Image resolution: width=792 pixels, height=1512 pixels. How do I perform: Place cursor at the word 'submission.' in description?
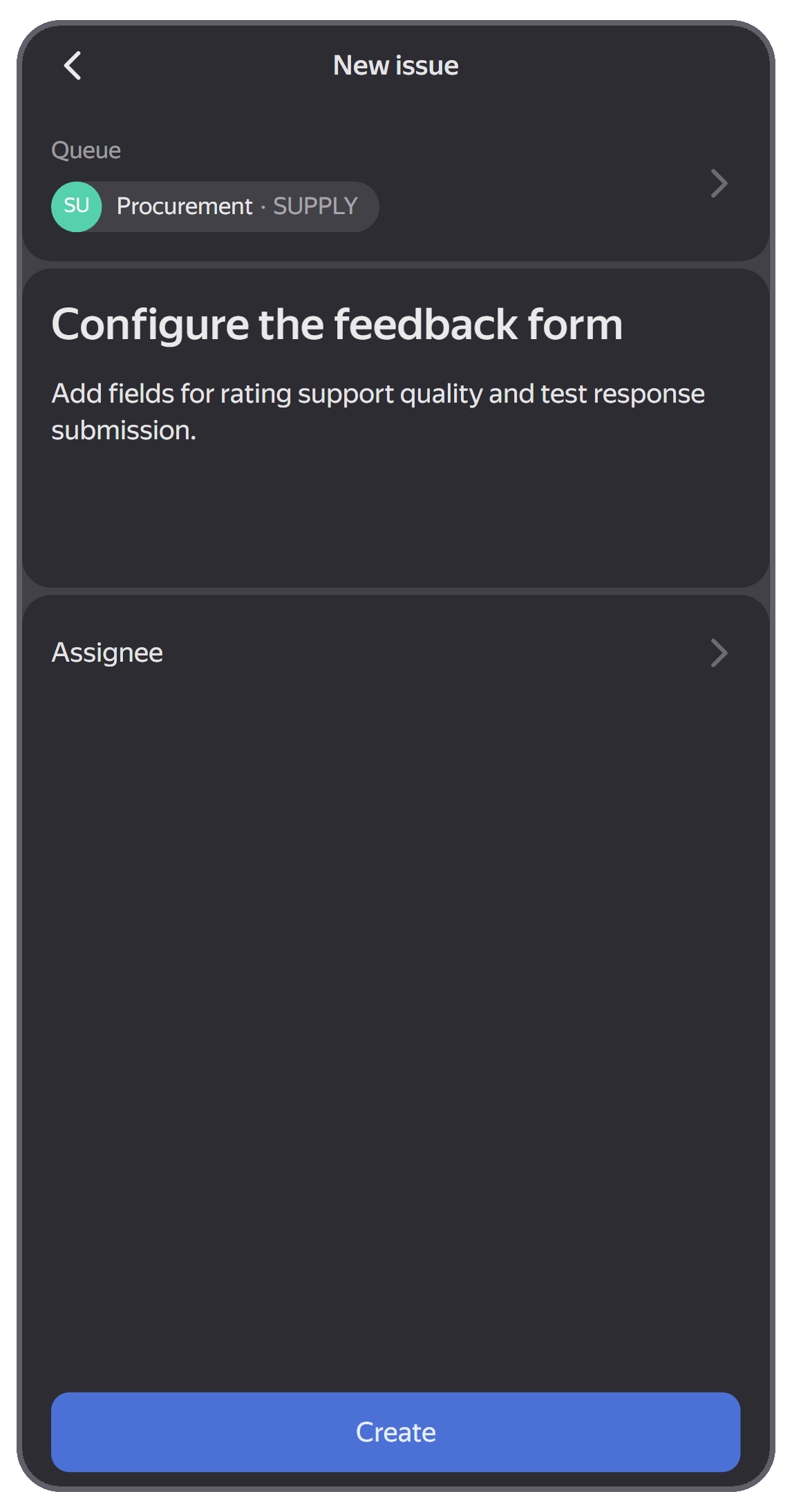(124, 430)
